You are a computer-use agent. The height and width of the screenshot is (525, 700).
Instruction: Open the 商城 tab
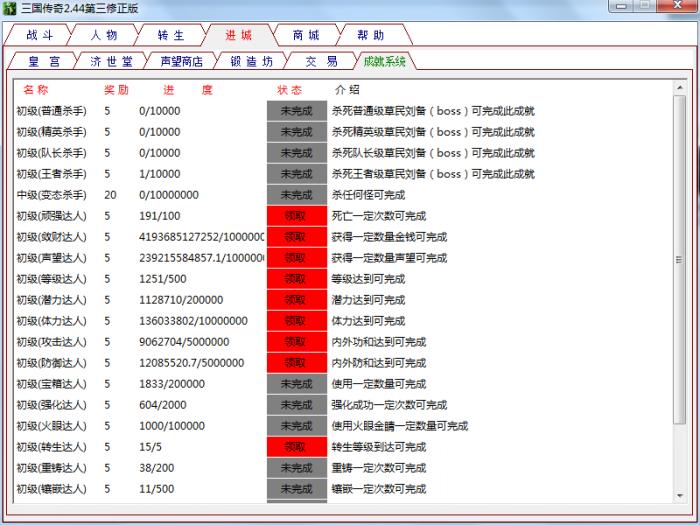306,35
